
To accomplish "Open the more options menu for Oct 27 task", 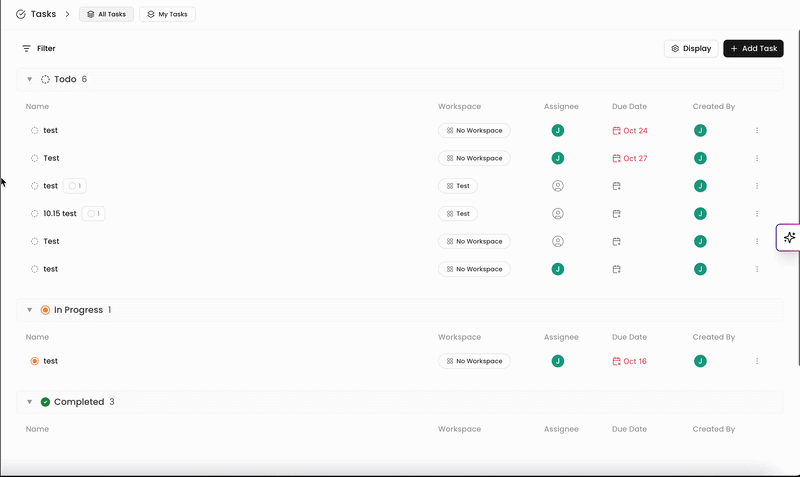I will click(x=757, y=158).
